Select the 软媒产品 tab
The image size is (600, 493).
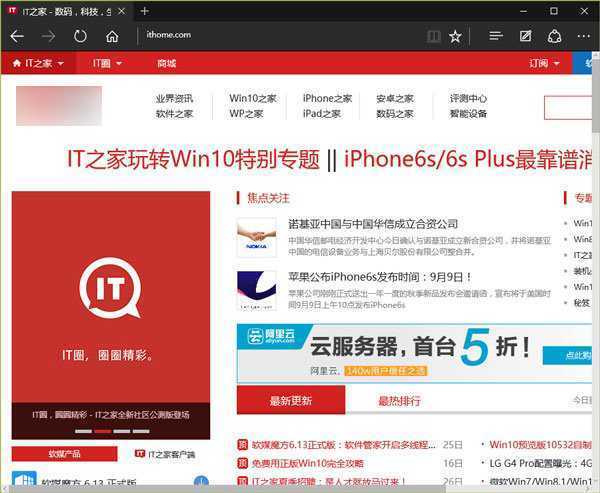coord(64,454)
